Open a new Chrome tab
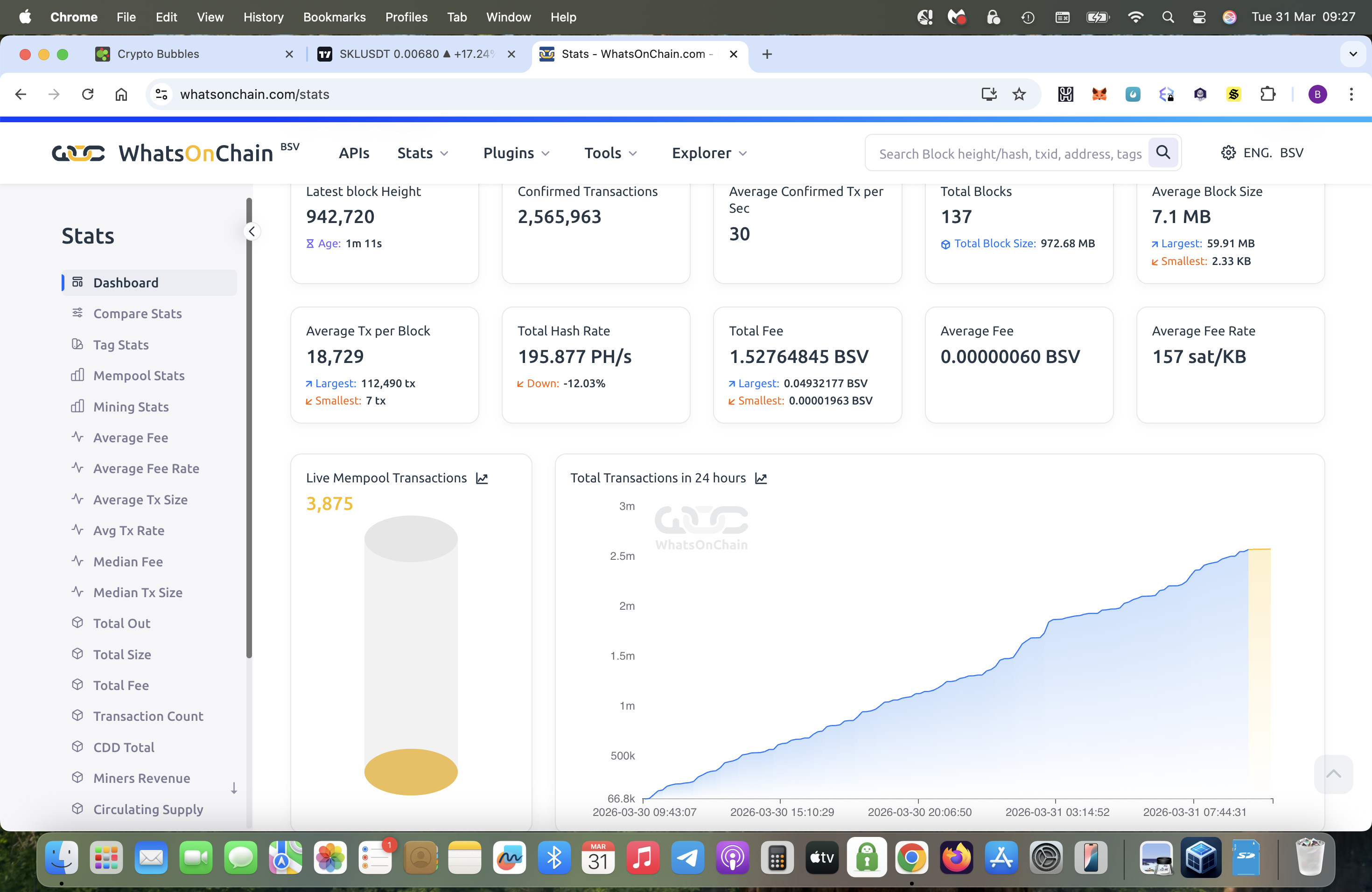The height and width of the screenshot is (892, 1372). tap(767, 54)
